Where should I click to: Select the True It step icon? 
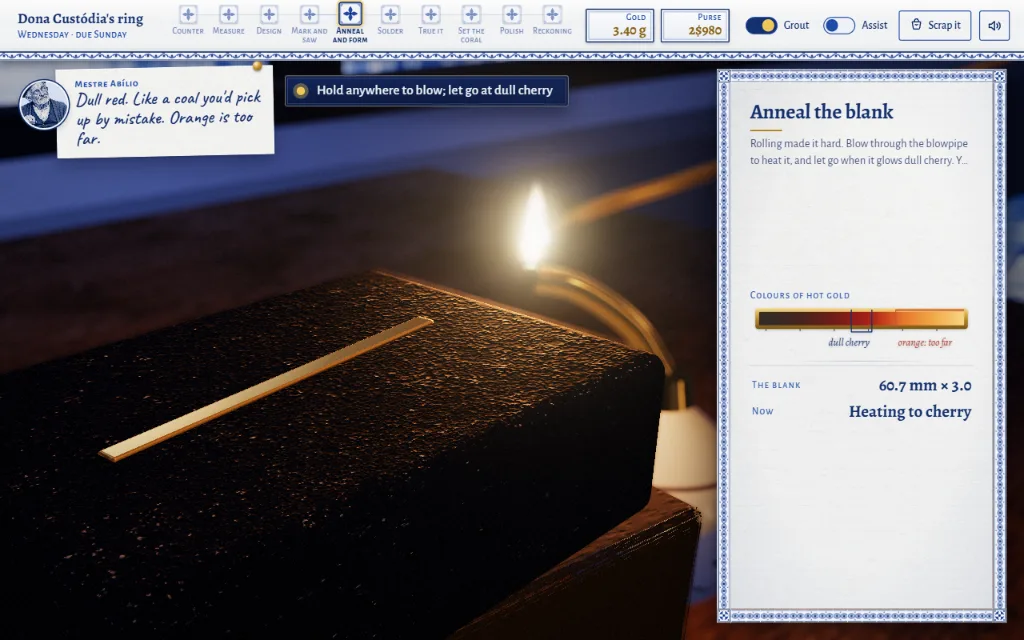click(x=430, y=14)
